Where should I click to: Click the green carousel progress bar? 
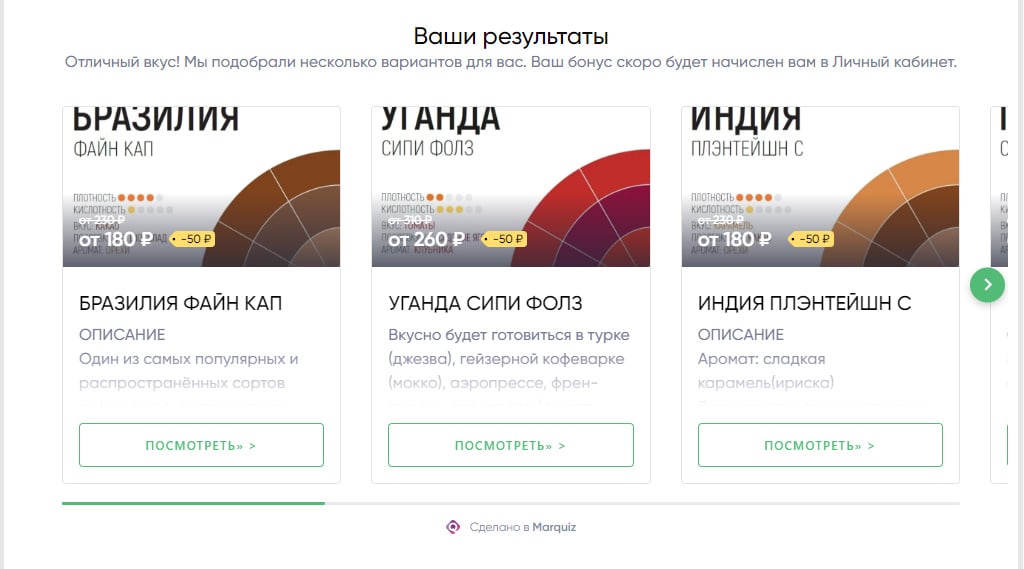(x=193, y=503)
